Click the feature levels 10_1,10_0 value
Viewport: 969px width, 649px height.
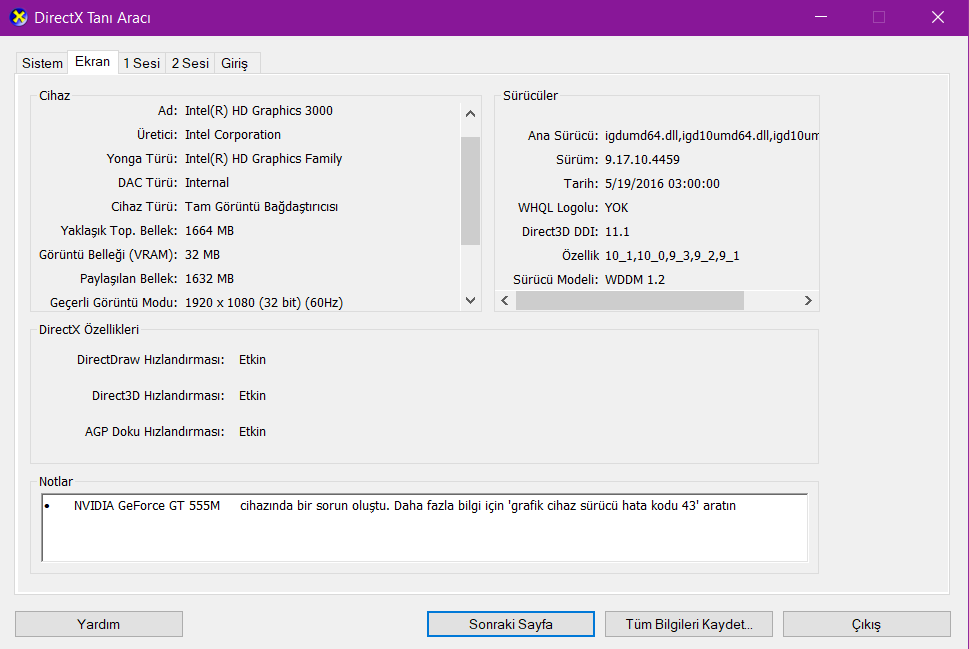(x=672, y=256)
